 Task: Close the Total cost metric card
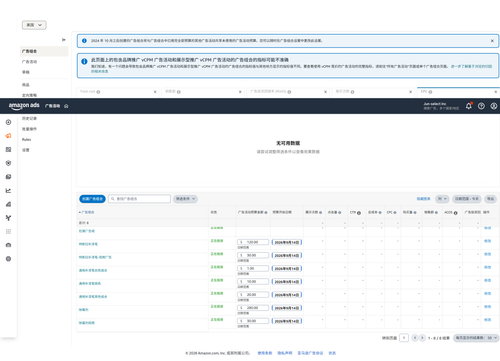[x=155, y=92]
